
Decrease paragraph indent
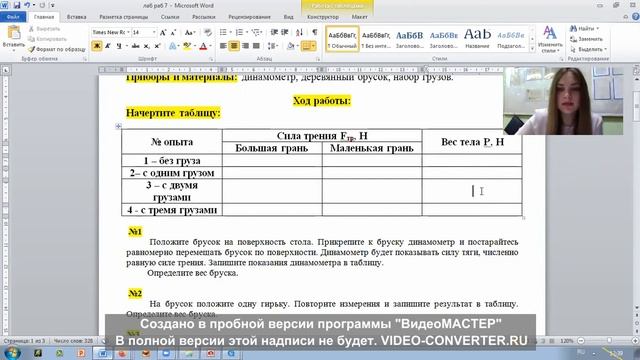[x=274, y=32]
